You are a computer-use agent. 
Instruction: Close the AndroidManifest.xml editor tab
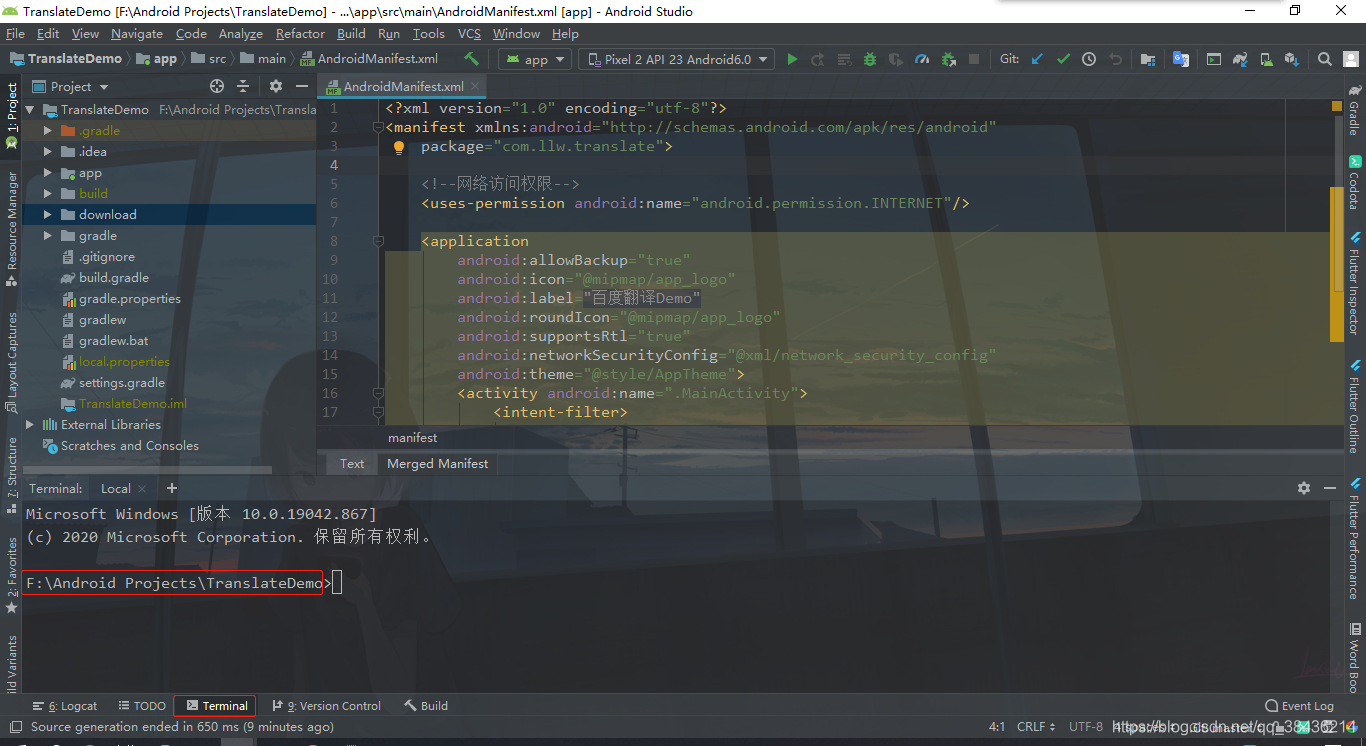pos(476,87)
